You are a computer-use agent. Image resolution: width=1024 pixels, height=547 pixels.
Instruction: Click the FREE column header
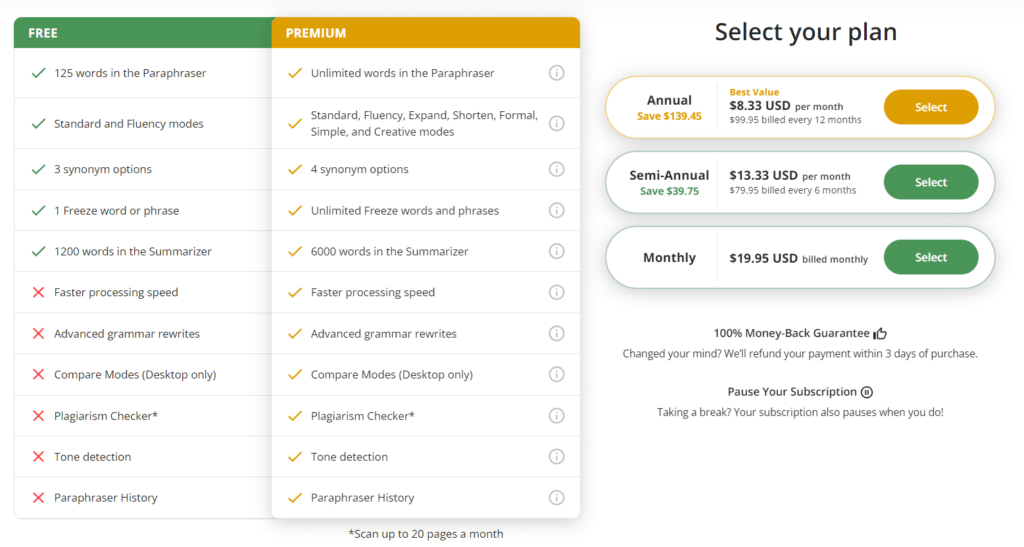143,33
